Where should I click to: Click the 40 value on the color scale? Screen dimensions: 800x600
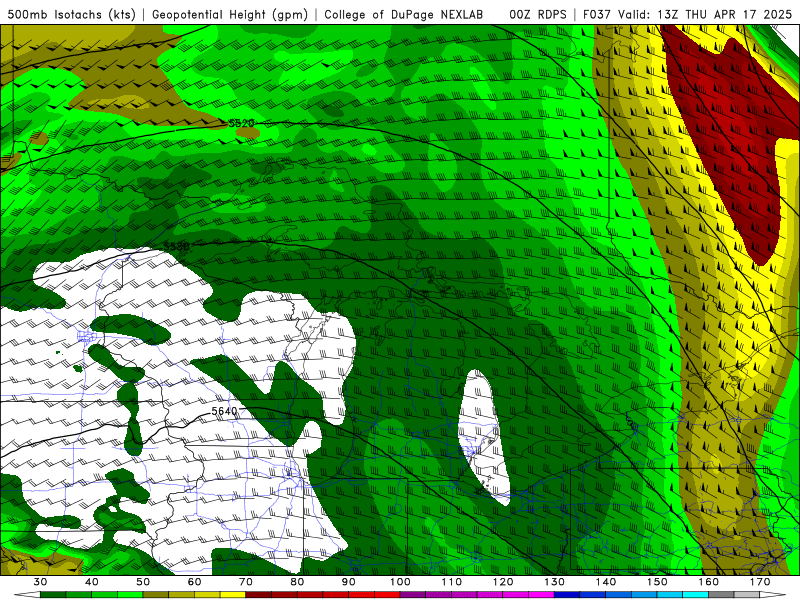92,582
